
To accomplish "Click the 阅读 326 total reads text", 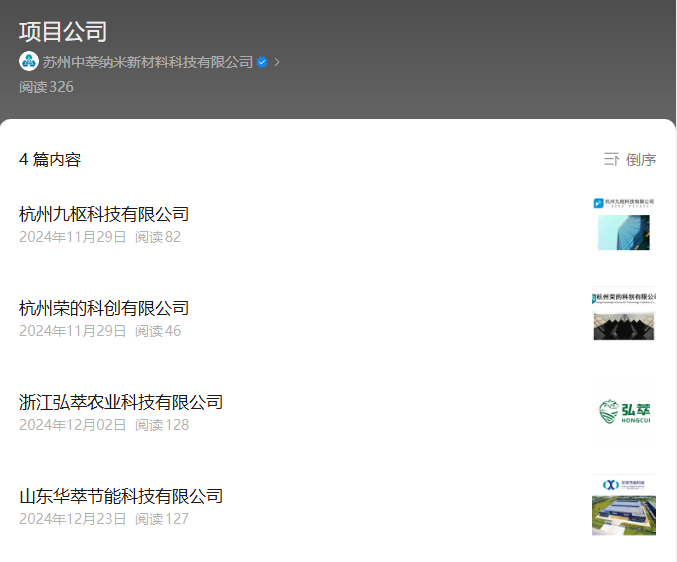I will (46, 87).
